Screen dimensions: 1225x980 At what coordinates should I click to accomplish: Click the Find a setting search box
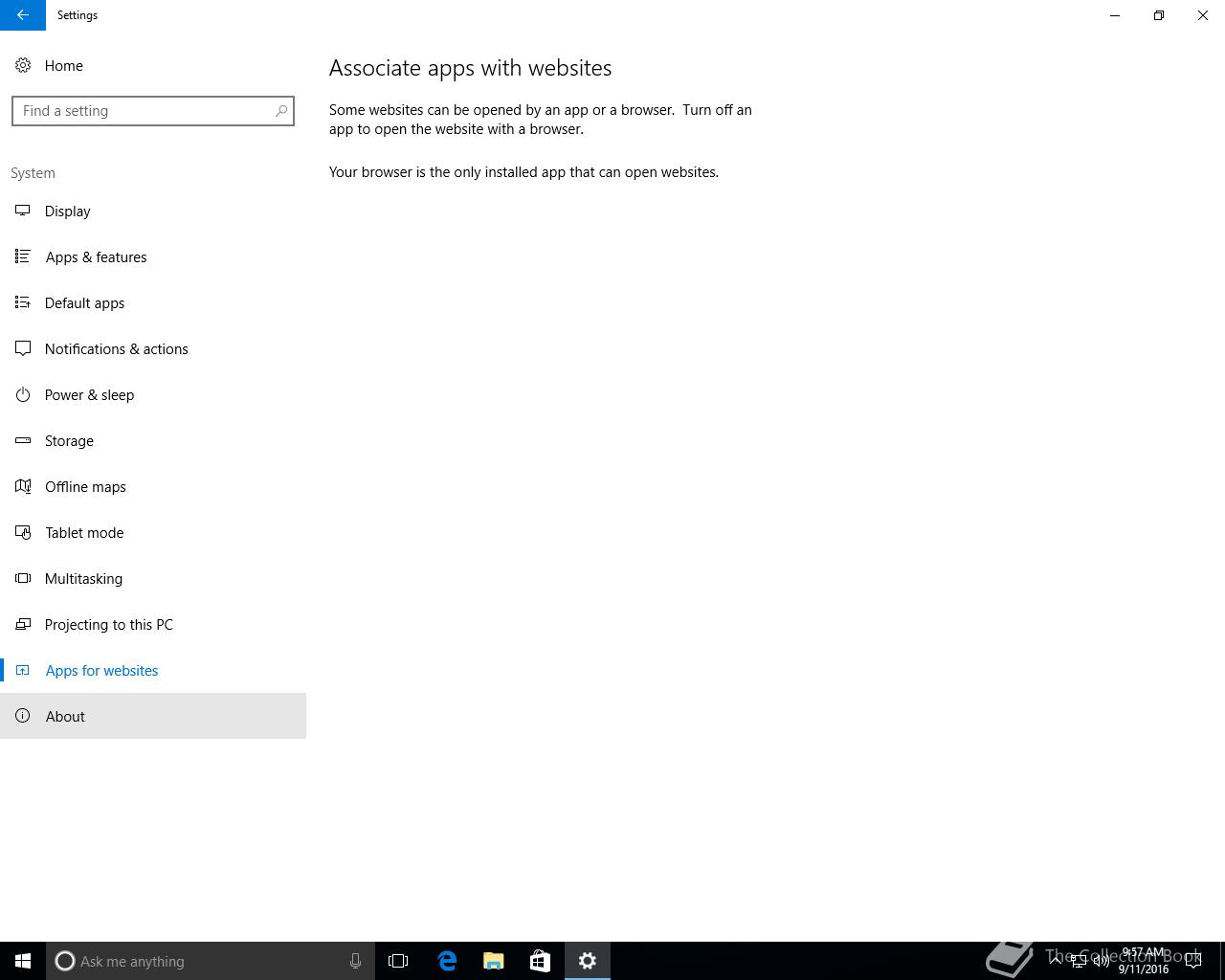click(x=153, y=111)
